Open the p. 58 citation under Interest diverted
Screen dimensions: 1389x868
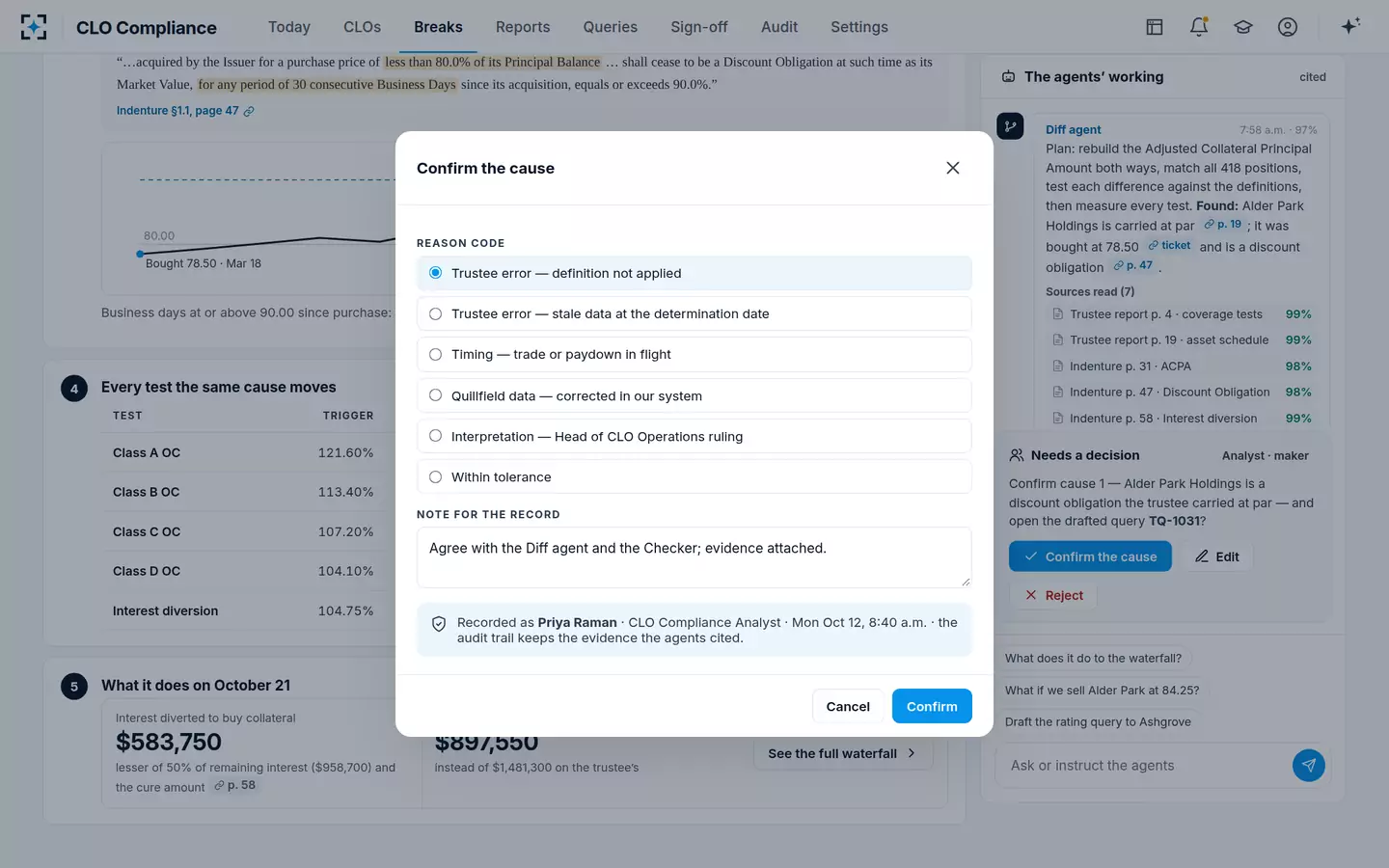click(x=235, y=786)
